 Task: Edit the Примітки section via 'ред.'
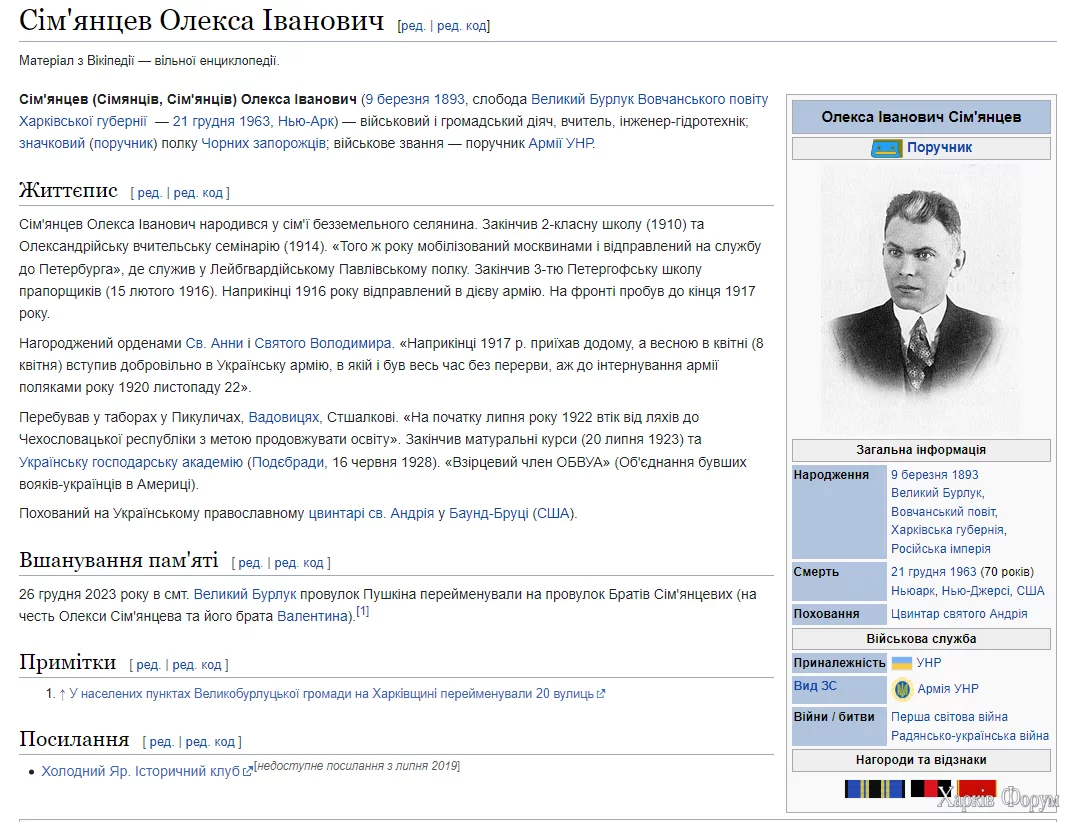148,664
